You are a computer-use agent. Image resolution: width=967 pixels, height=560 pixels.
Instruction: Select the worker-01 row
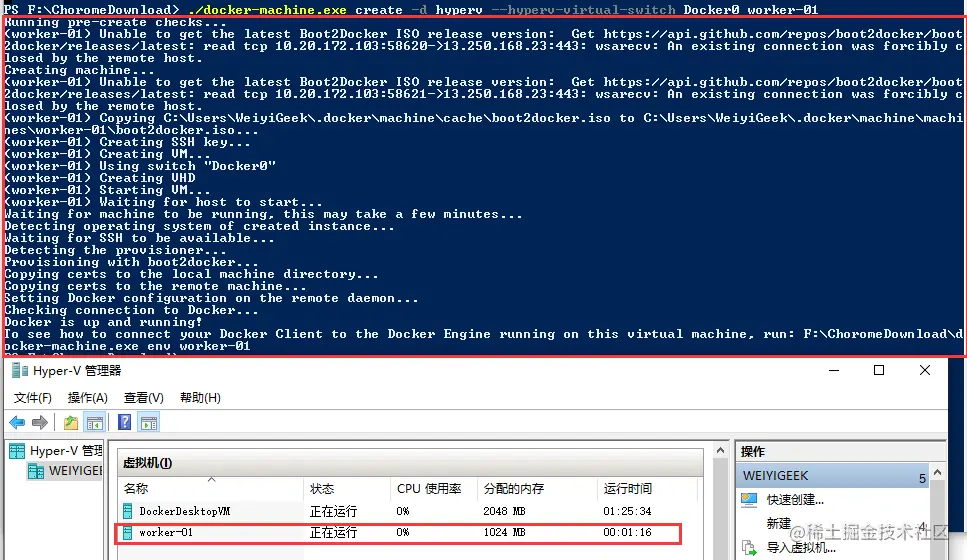[398, 532]
